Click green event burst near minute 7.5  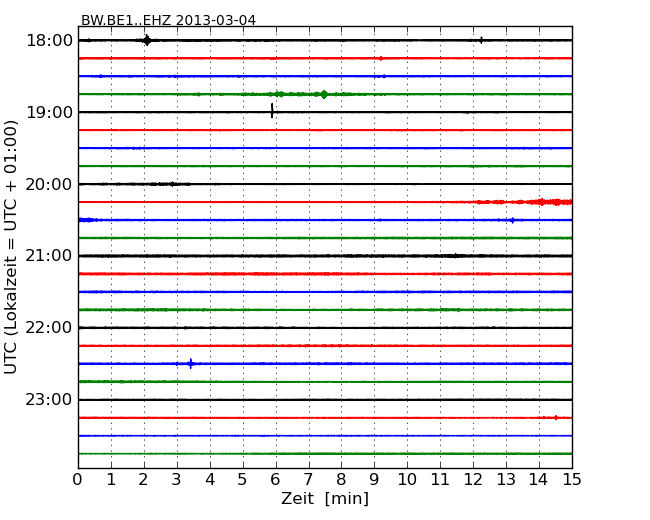[x=324, y=94]
